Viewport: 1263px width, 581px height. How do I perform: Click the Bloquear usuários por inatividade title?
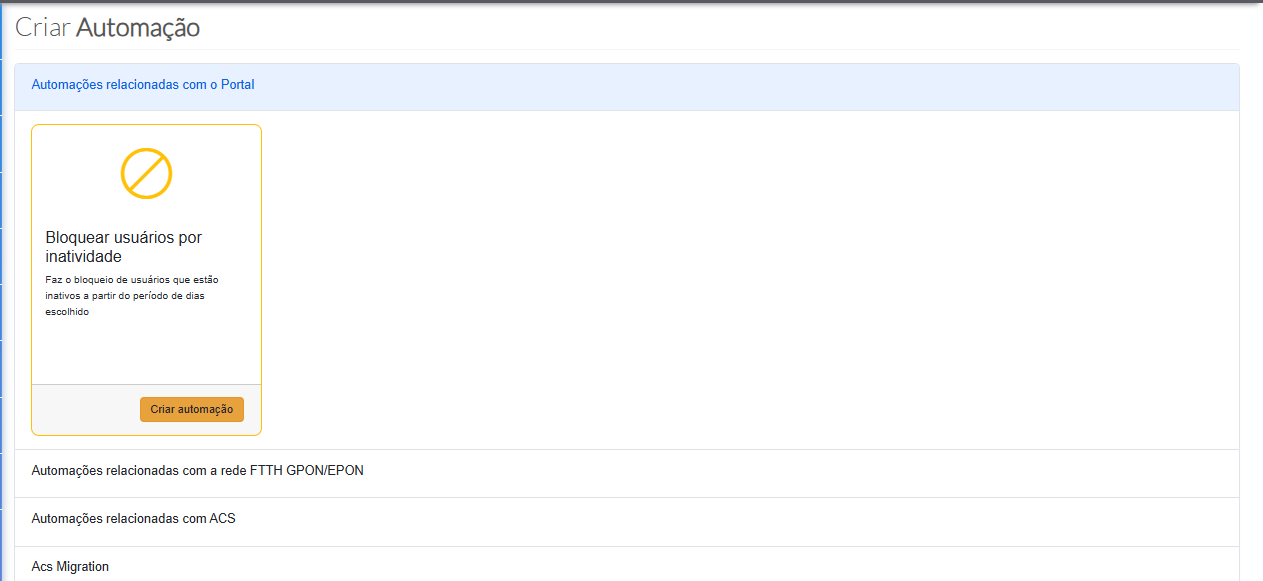click(124, 247)
